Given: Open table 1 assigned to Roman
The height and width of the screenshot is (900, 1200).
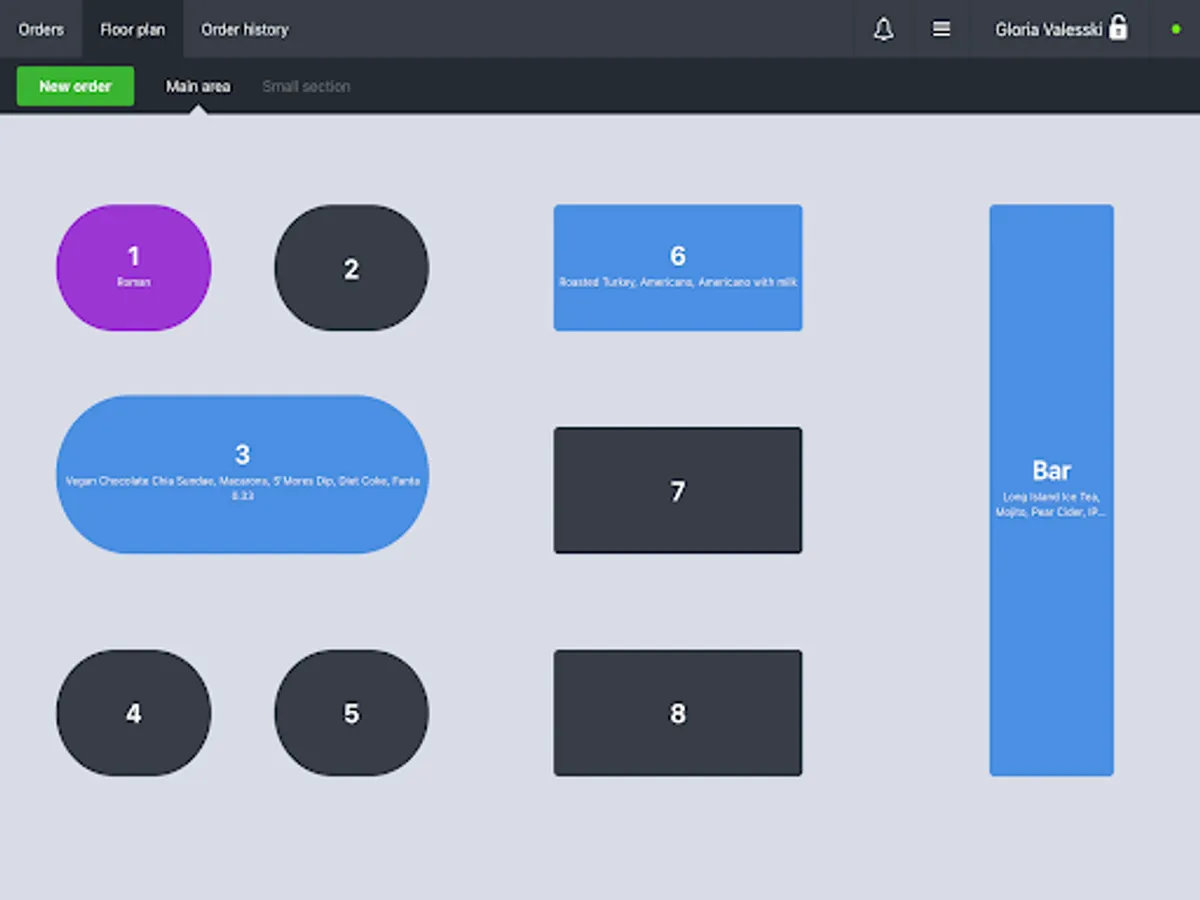Looking at the screenshot, I should [133, 267].
